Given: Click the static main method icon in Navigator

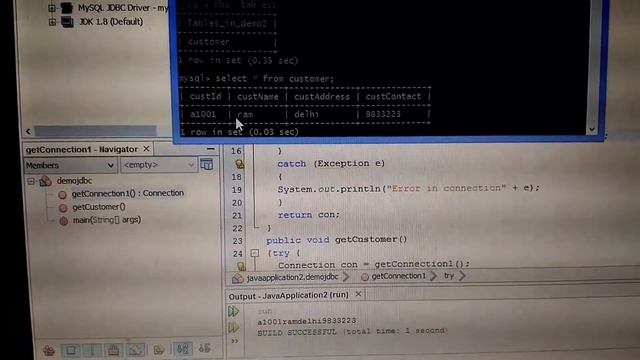Looking at the screenshot, I should 63,221.
